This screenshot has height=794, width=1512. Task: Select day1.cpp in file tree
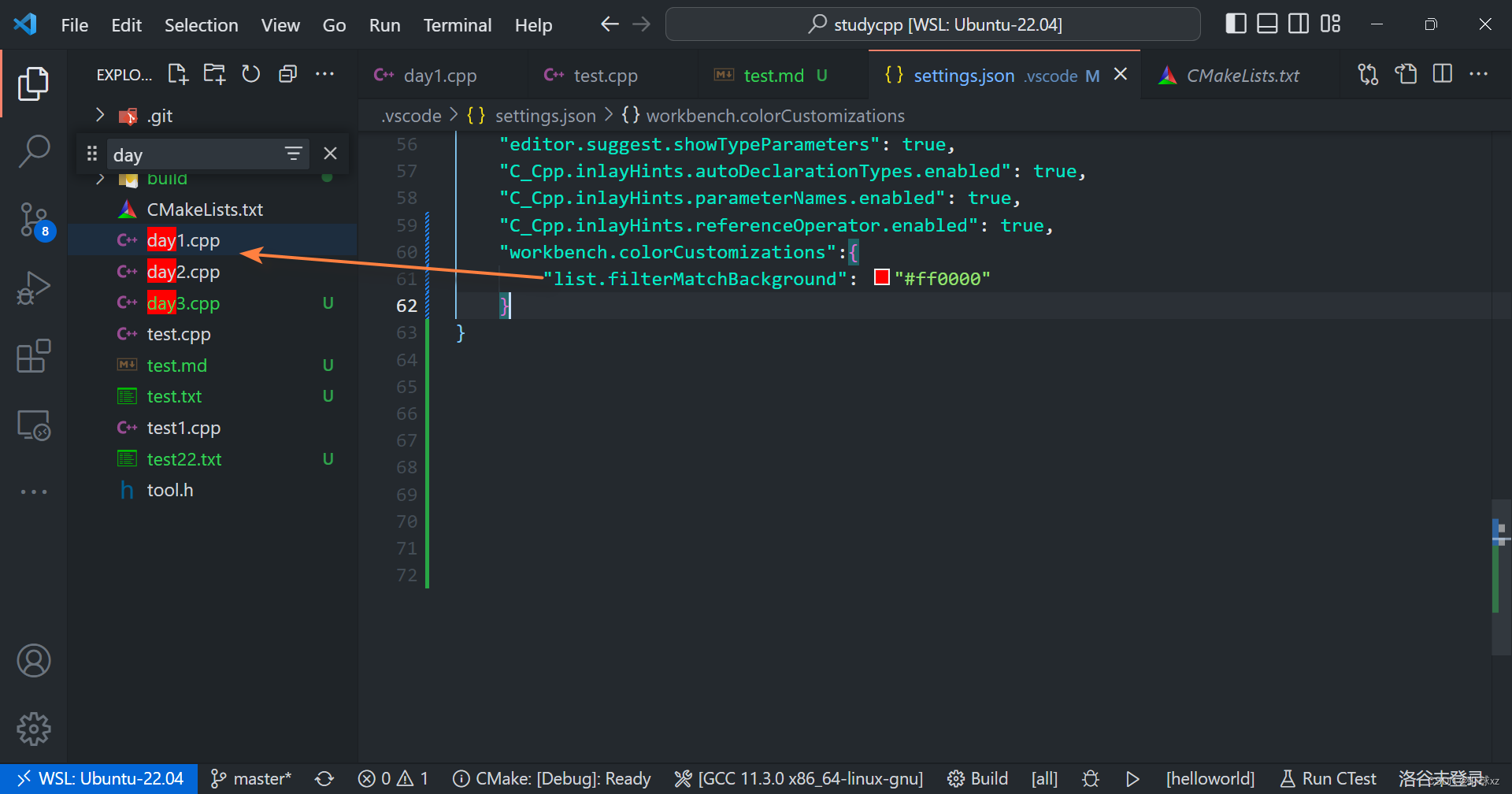213,240
